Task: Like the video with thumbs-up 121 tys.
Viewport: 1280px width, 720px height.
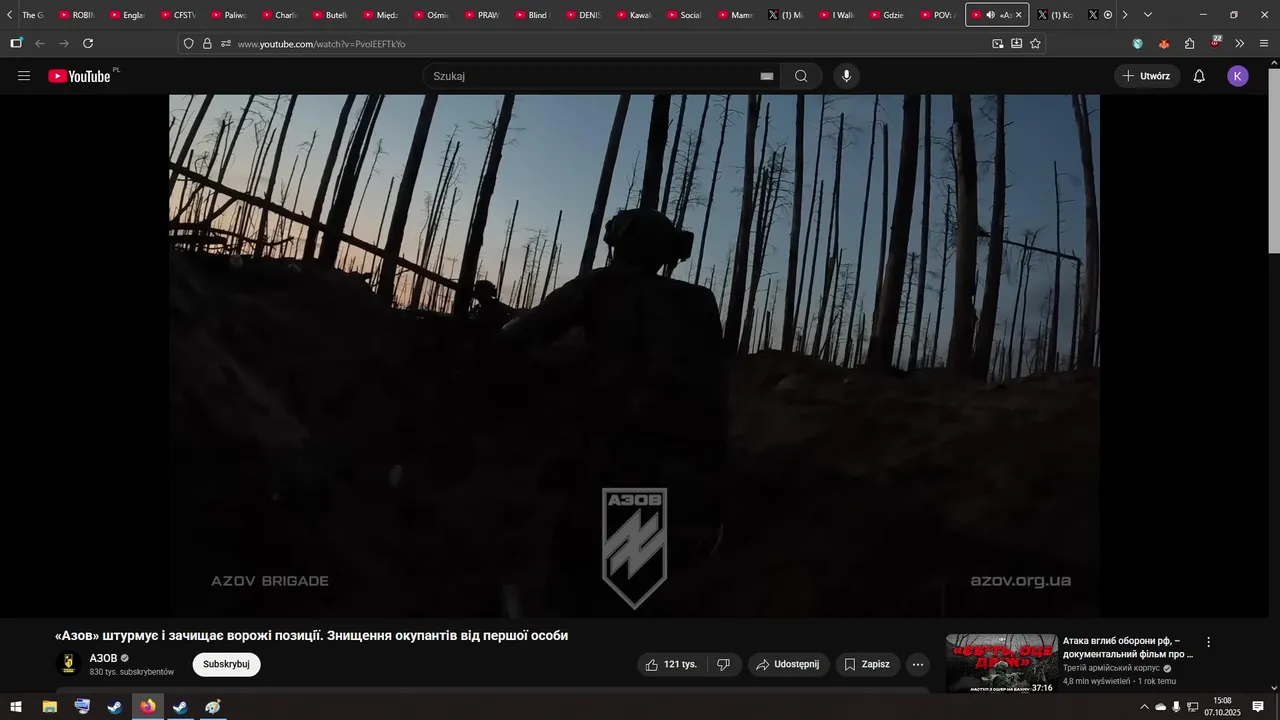Action: [x=673, y=664]
